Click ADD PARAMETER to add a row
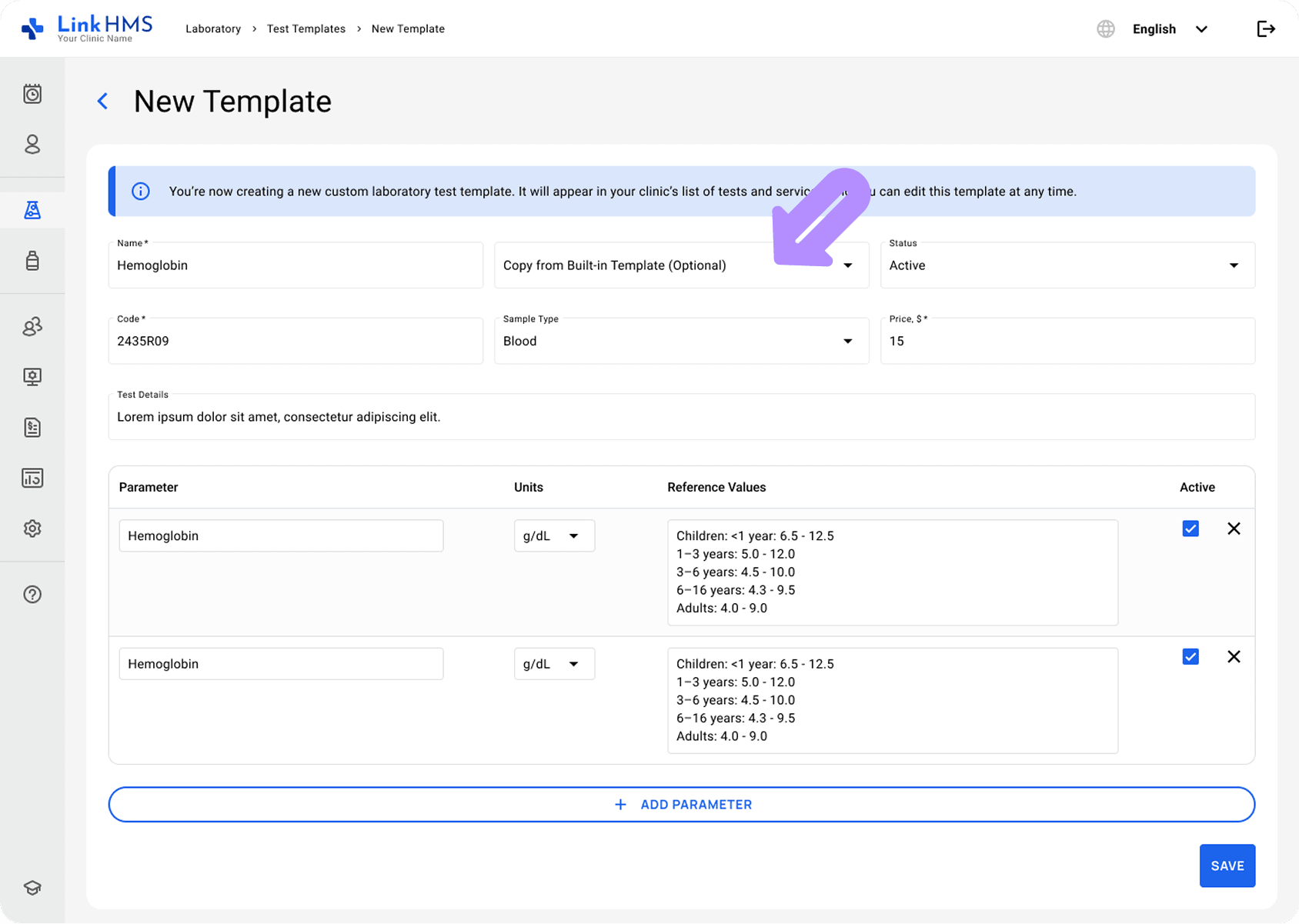The image size is (1299, 924). point(682,804)
